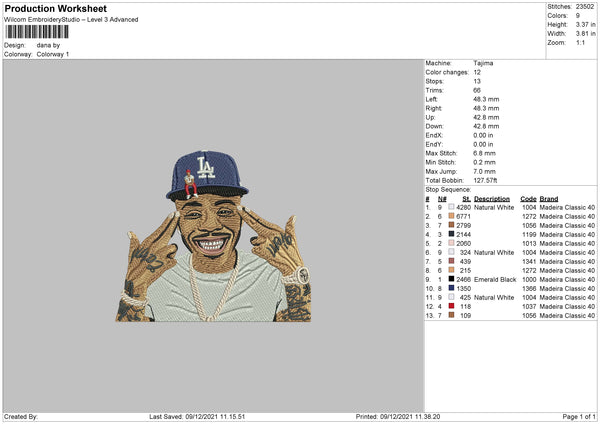Click the Max Stitch value 6.8 mm
600x424 pixels.
484,153
